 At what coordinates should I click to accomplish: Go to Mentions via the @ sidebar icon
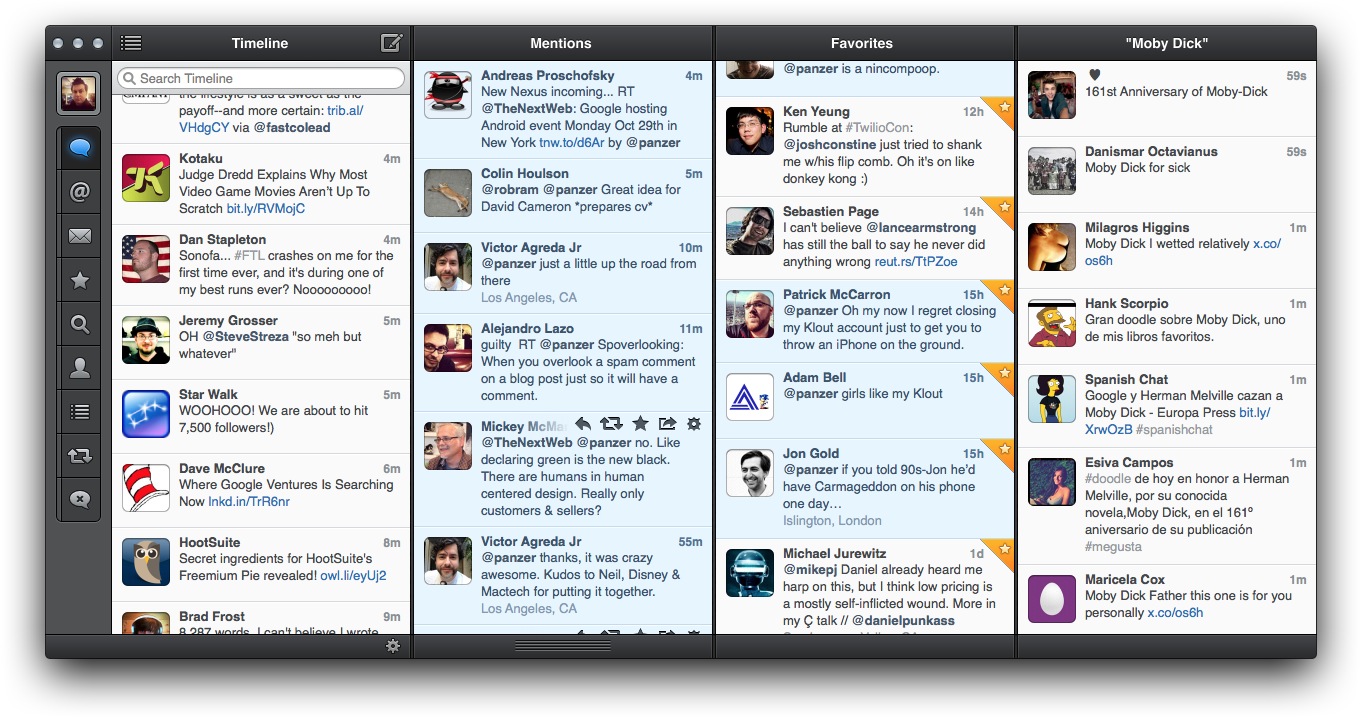(80, 192)
